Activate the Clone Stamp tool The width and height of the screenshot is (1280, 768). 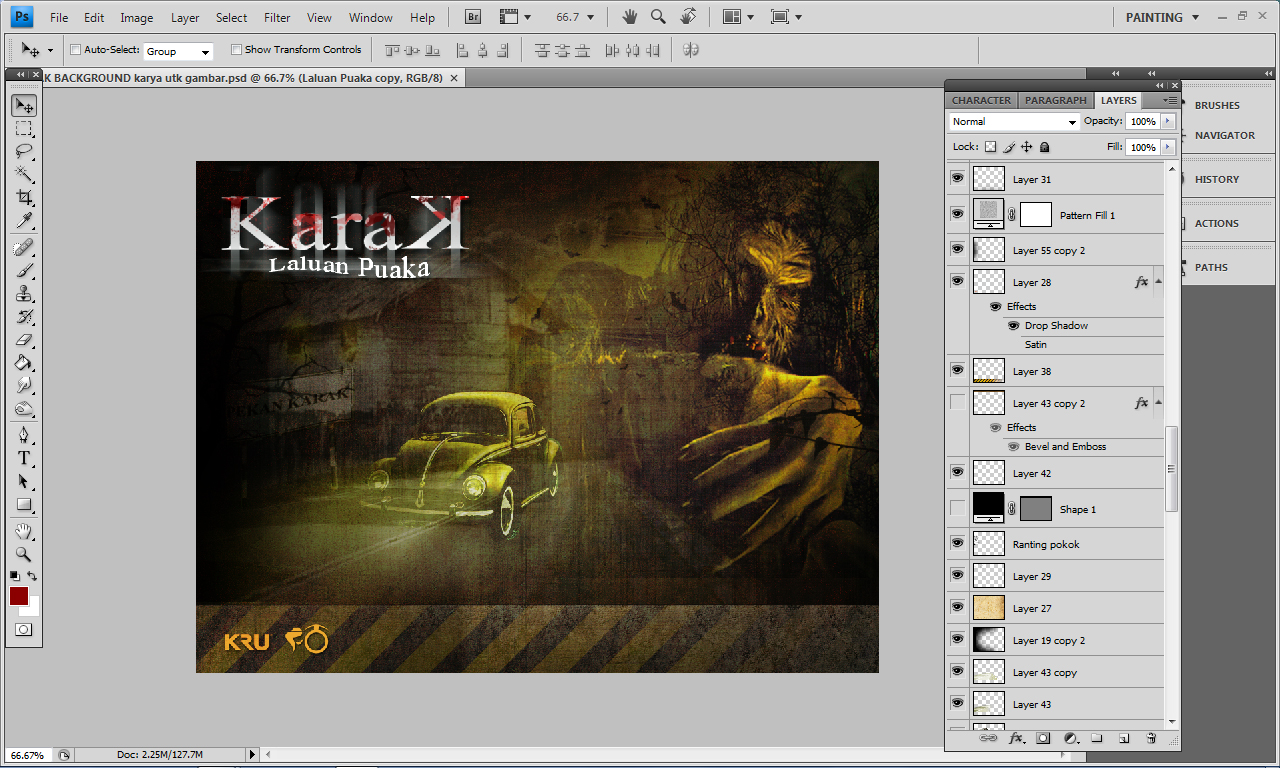point(23,292)
